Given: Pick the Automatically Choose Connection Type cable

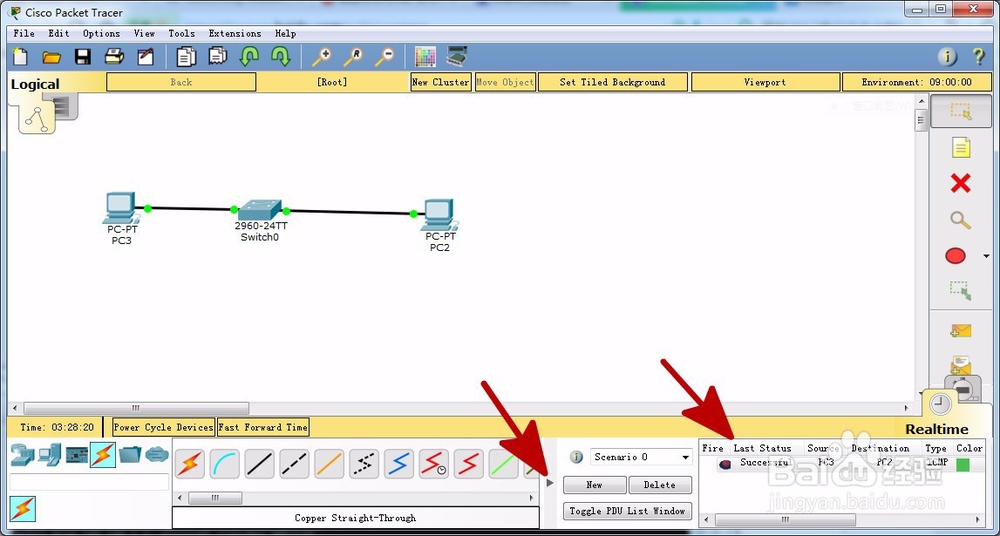Looking at the screenshot, I should click(x=190, y=464).
